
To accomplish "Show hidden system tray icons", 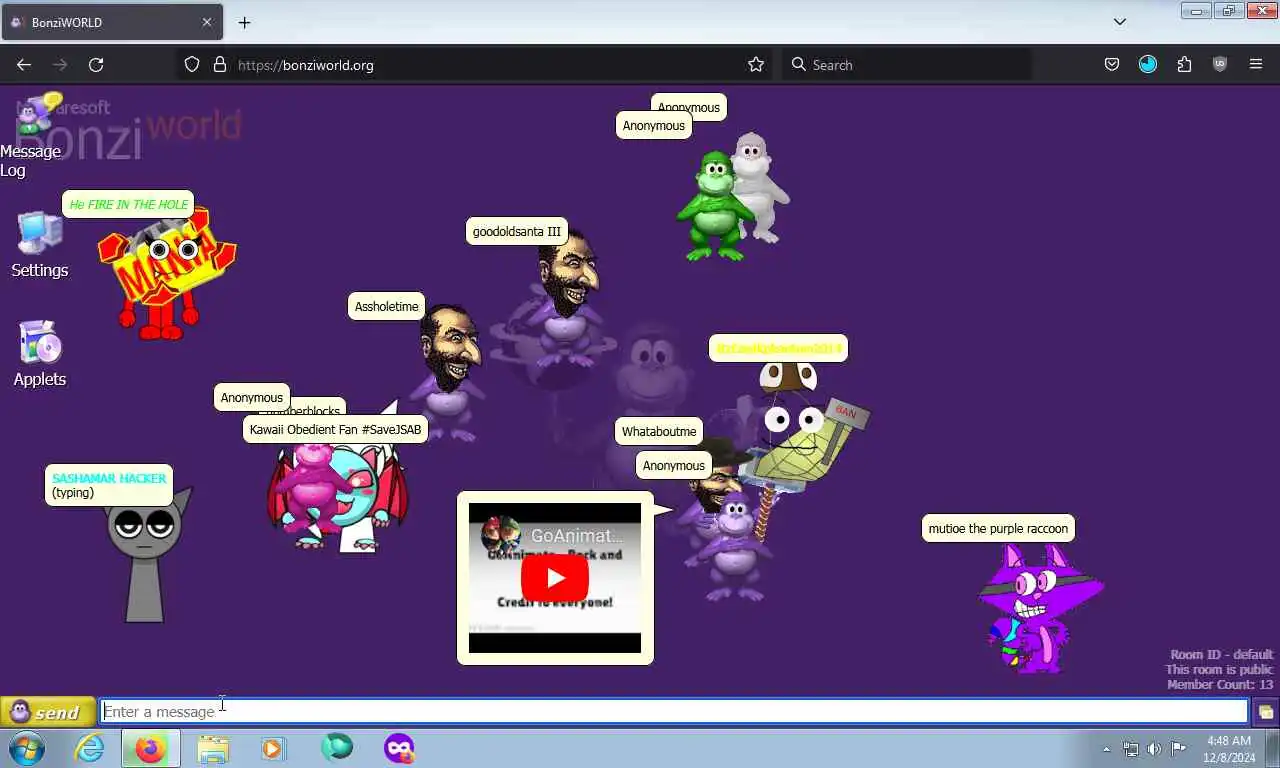I will point(1106,749).
